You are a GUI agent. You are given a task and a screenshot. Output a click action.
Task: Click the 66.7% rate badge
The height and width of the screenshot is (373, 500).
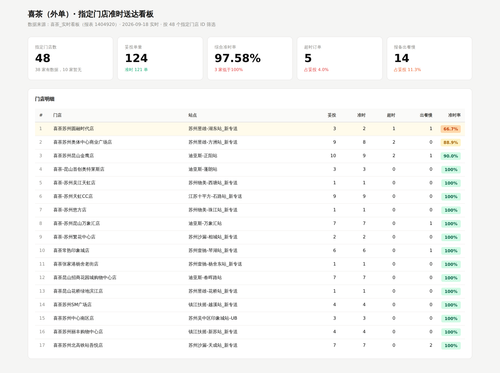[x=451, y=129]
